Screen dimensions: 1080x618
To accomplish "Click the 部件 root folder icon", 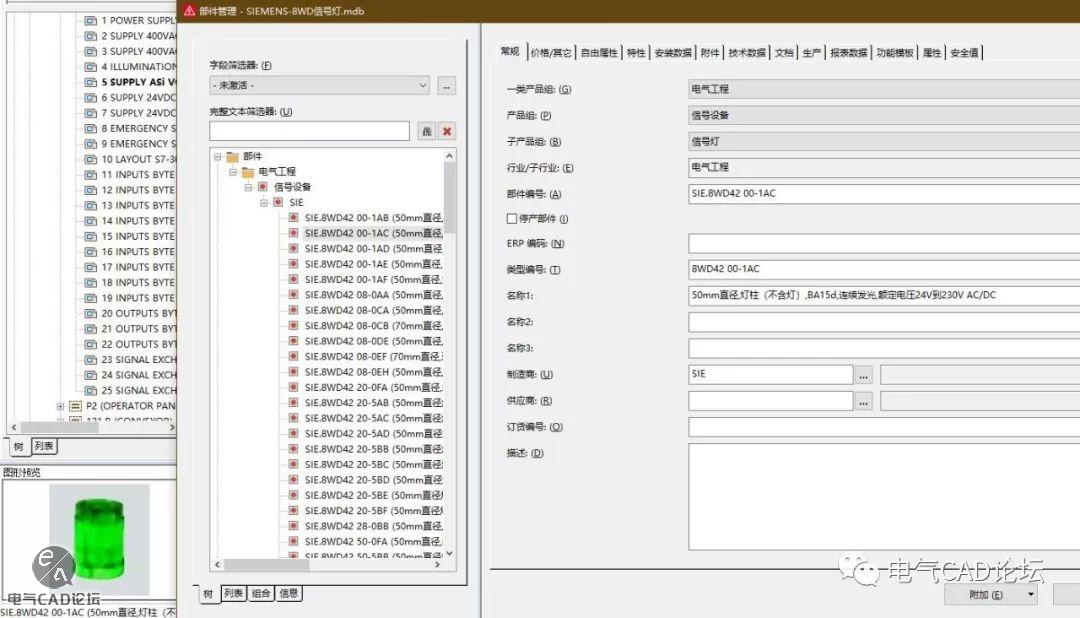I will pos(233,156).
